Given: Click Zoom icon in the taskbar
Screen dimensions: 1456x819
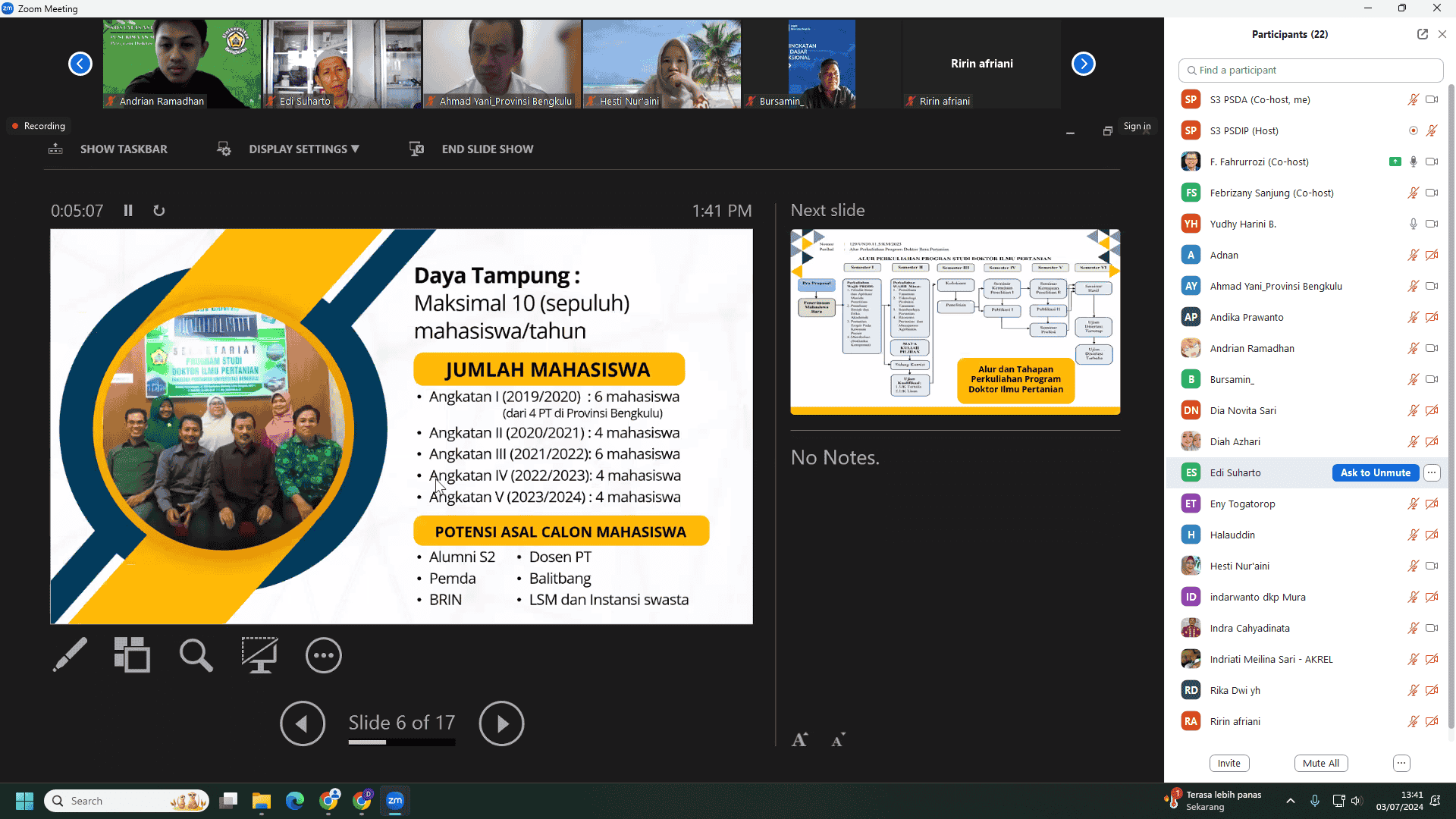Looking at the screenshot, I should tap(395, 801).
